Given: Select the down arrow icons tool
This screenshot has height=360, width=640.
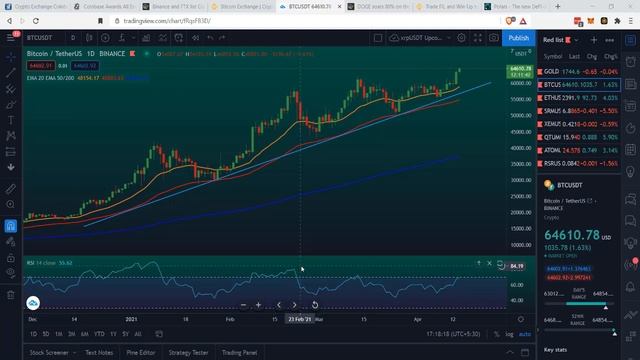Looking at the screenshot, I should coord(11,167).
